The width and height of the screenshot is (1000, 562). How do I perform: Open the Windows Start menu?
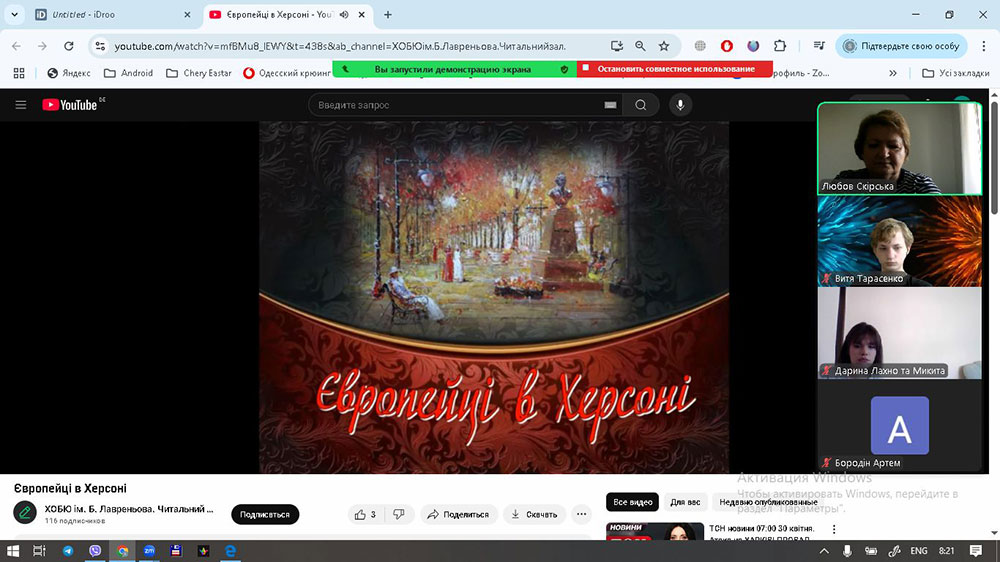pyautogui.click(x=13, y=551)
